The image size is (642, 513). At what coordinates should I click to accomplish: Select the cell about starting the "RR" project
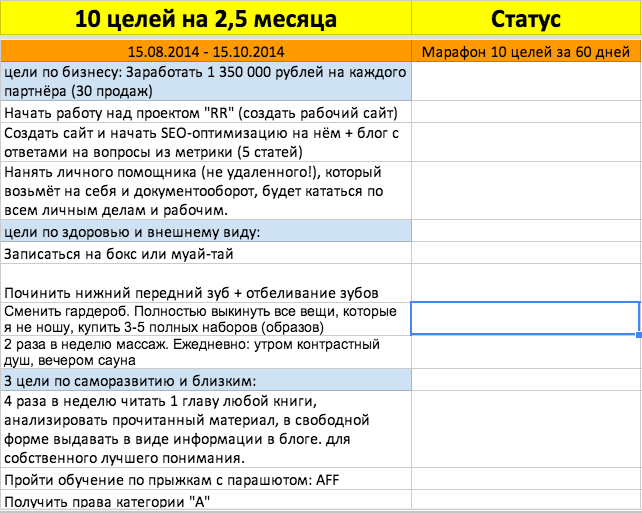(x=206, y=112)
